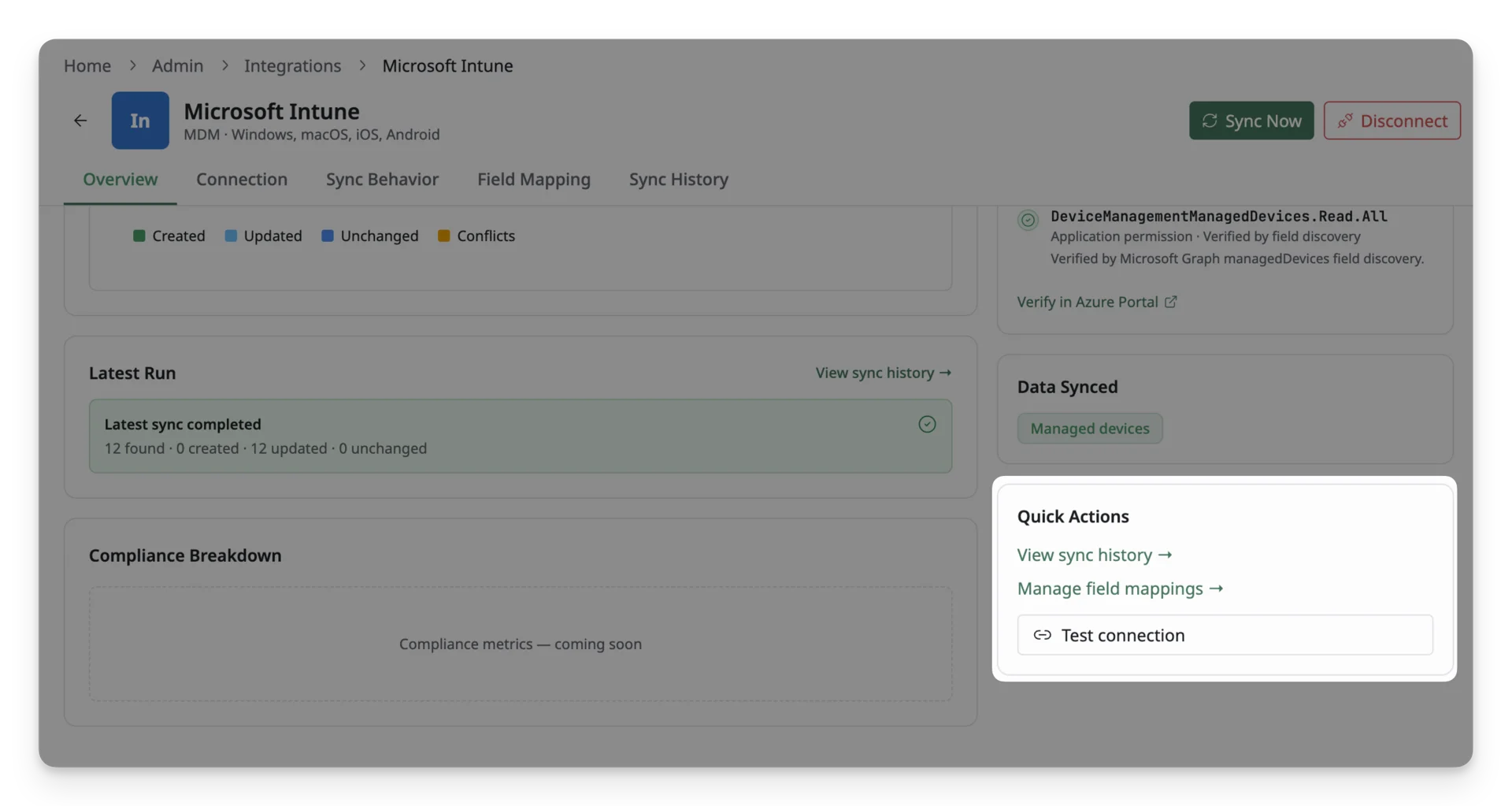Go to Home in breadcrumb
1512x806 pixels.
(x=87, y=65)
